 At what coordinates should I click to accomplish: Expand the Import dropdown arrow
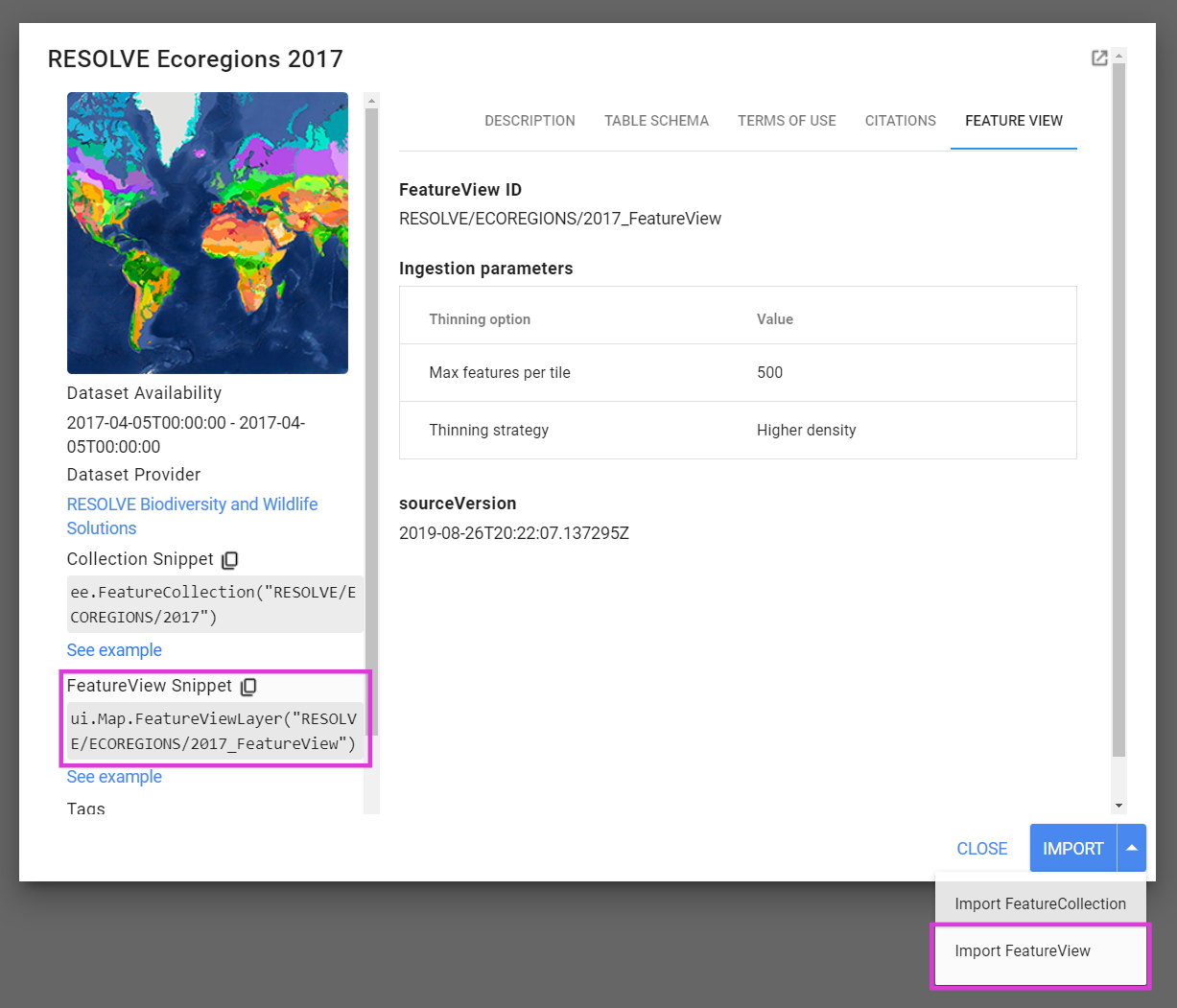point(1132,848)
